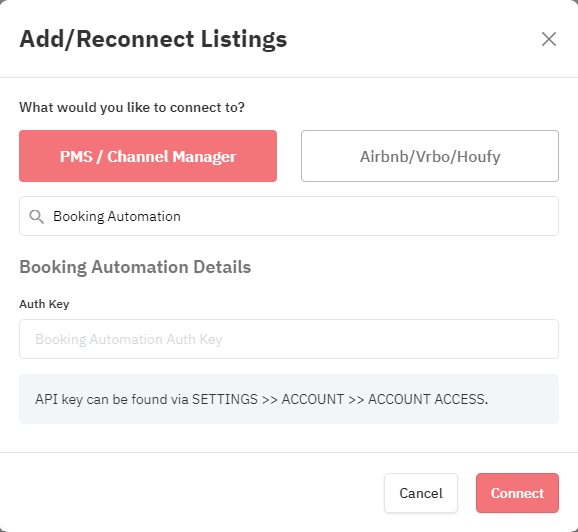Viewport: 578px width, 532px height.
Task: Cancel adding listings
Action: [421, 493]
